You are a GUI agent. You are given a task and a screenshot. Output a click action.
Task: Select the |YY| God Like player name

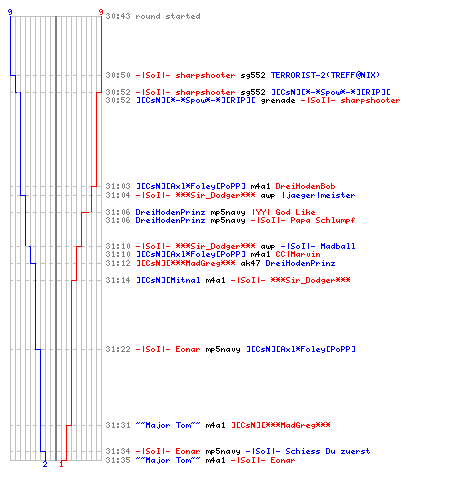tap(283, 212)
